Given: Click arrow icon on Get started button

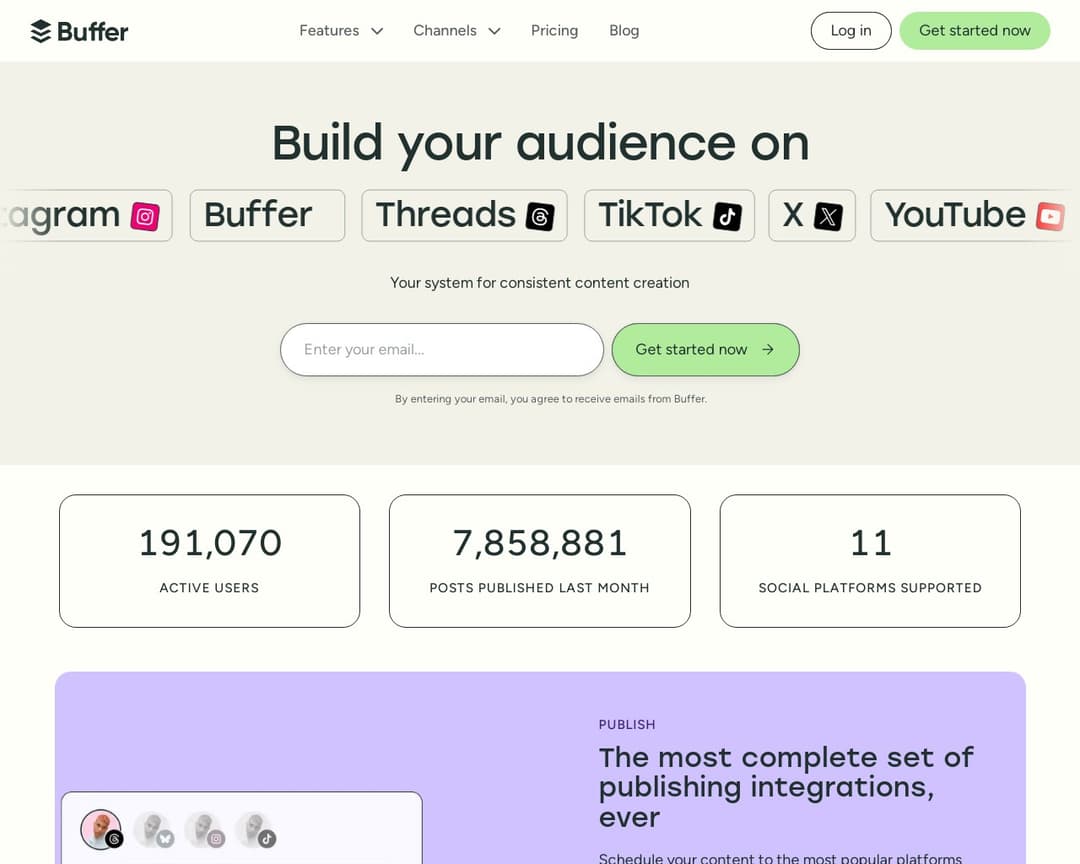Looking at the screenshot, I should pos(768,349).
